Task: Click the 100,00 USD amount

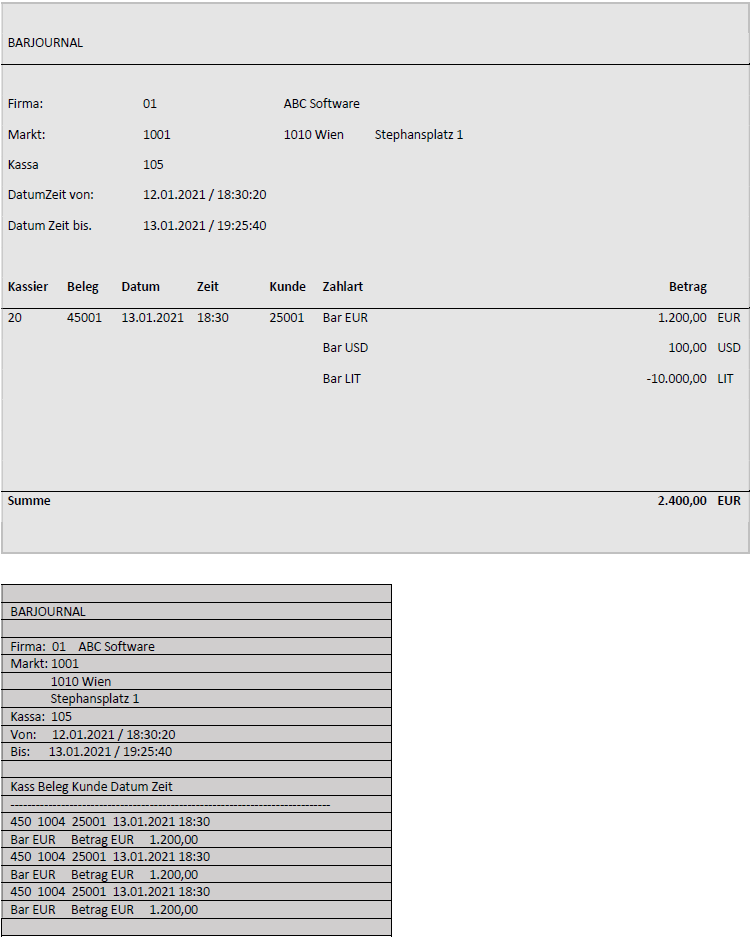Action: tap(687, 348)
